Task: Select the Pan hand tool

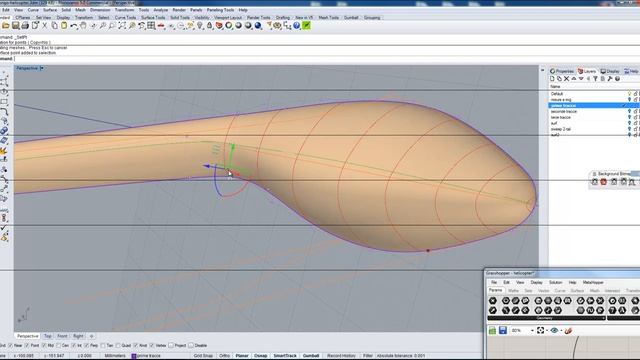Action: 83,26
